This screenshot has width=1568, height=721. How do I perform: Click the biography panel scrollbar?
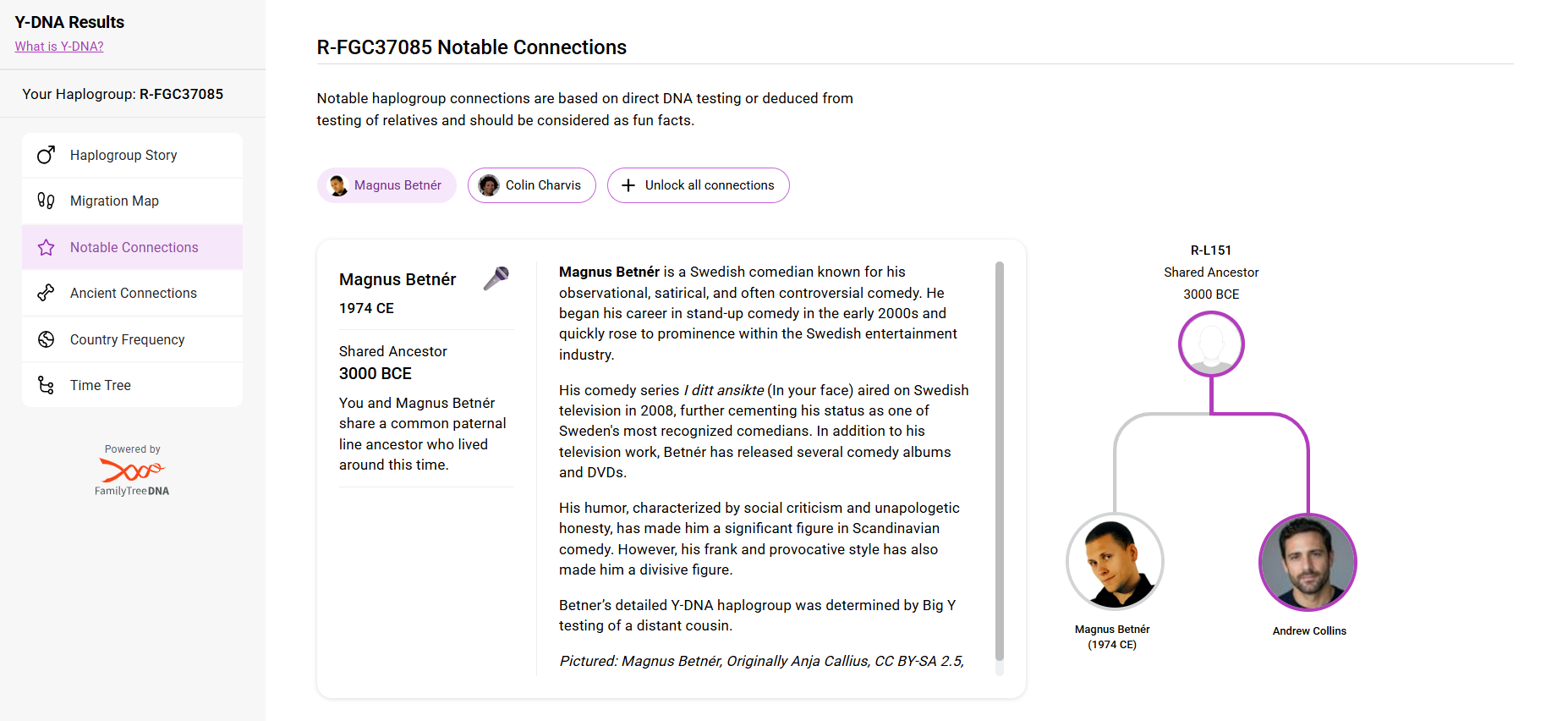1000,461
